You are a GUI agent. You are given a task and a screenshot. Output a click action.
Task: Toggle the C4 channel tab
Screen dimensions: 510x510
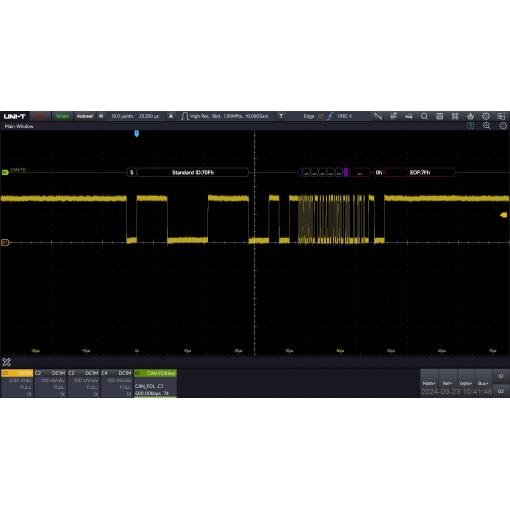117,373
